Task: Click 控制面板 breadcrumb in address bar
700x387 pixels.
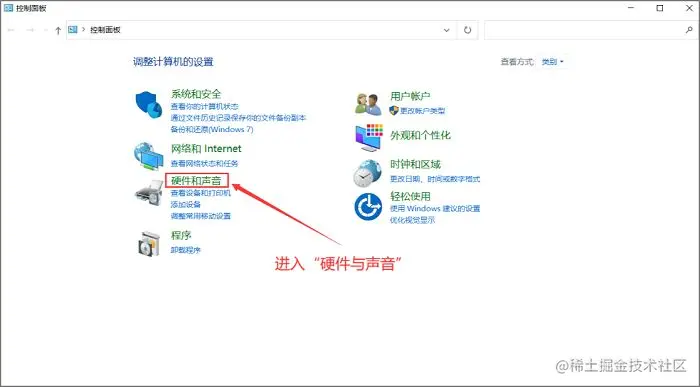Action: coord(105,29)
